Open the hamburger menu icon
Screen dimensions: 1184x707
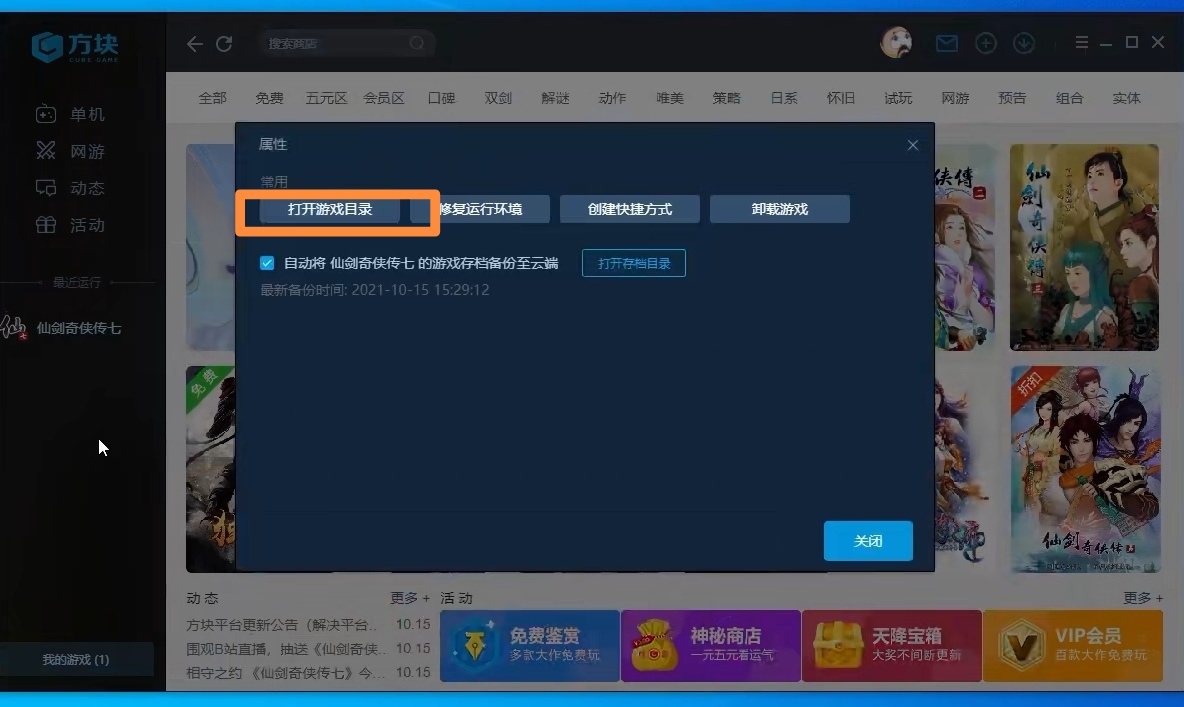click(x=1081, y=42)
